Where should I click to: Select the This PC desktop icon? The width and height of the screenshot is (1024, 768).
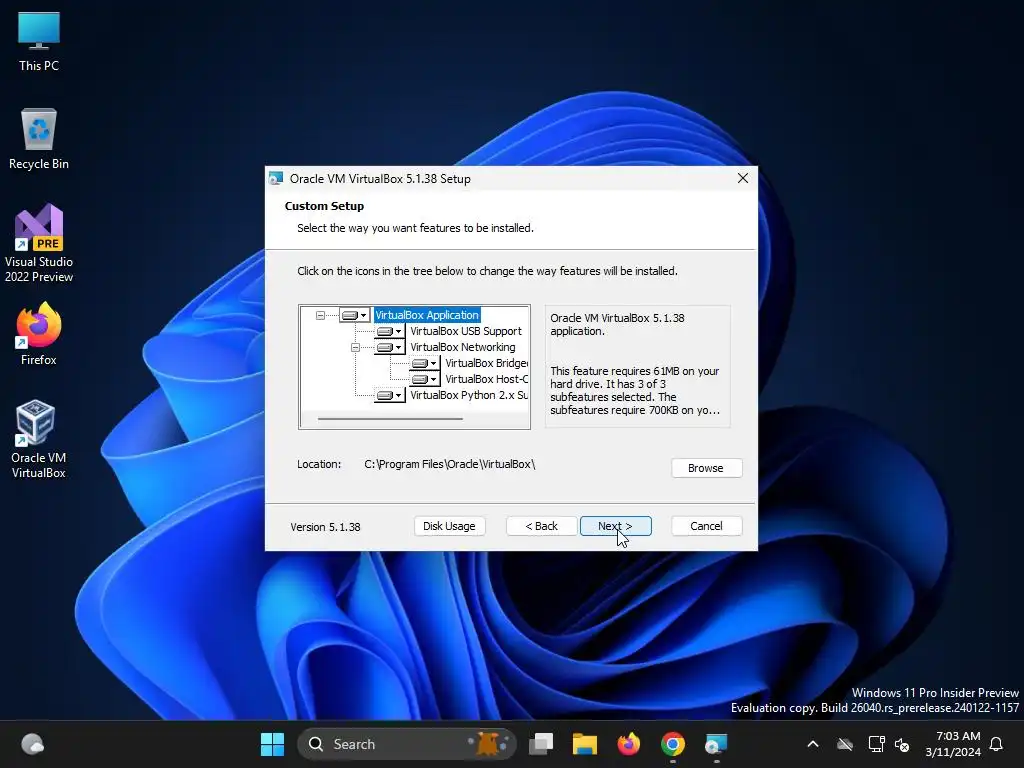point(39,42)
